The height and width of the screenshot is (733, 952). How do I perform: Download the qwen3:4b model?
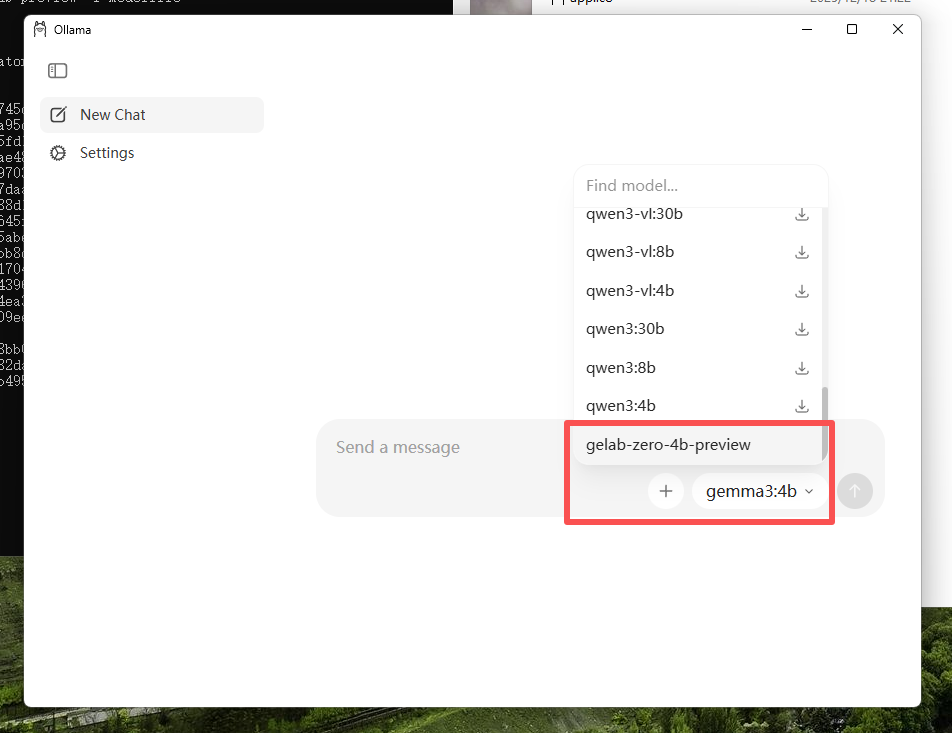pyautogui.click(x=802, y=406)
